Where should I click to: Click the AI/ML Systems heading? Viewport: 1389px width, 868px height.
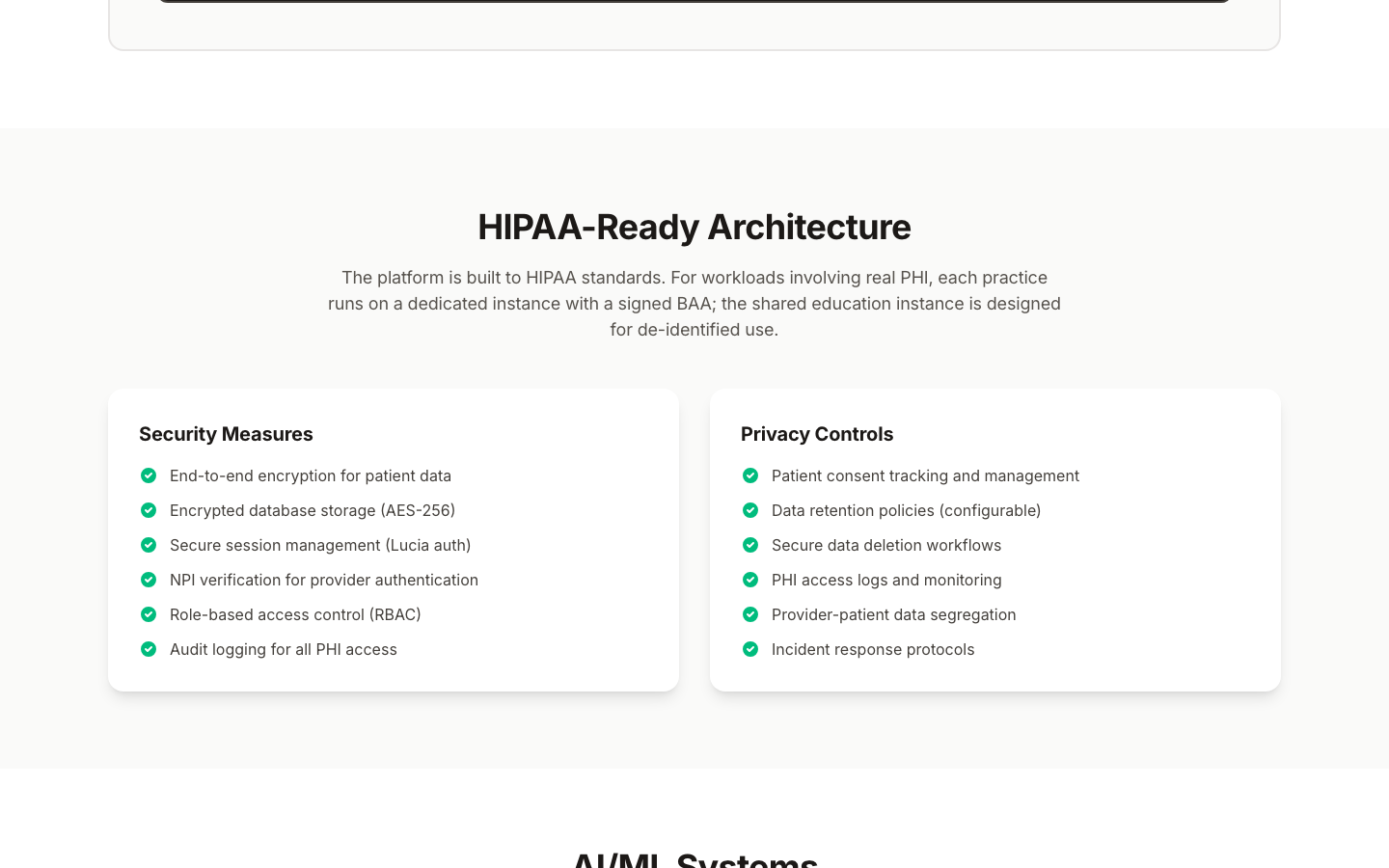tap(694, 858)
